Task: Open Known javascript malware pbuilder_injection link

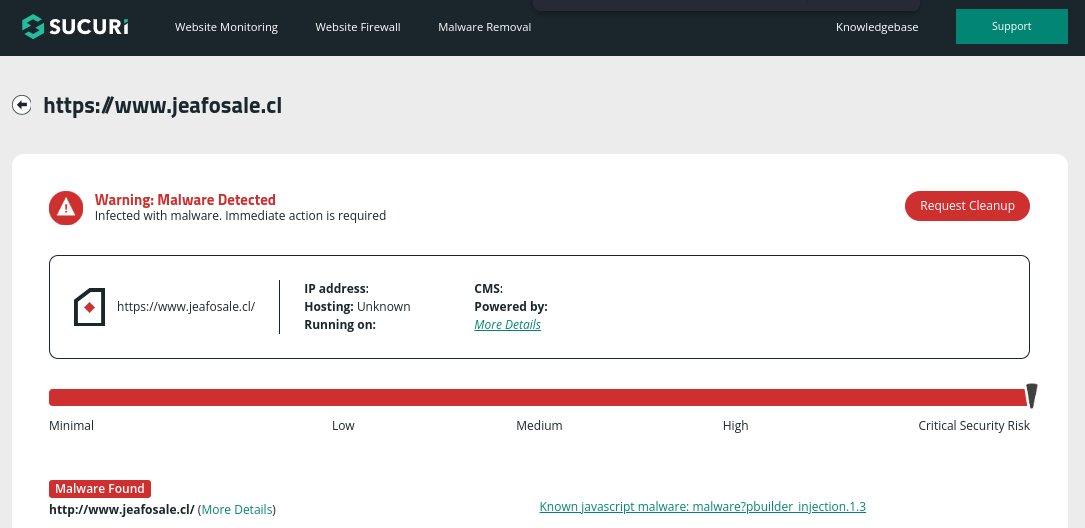Action: pyautogui.click(x=702, y=507)
